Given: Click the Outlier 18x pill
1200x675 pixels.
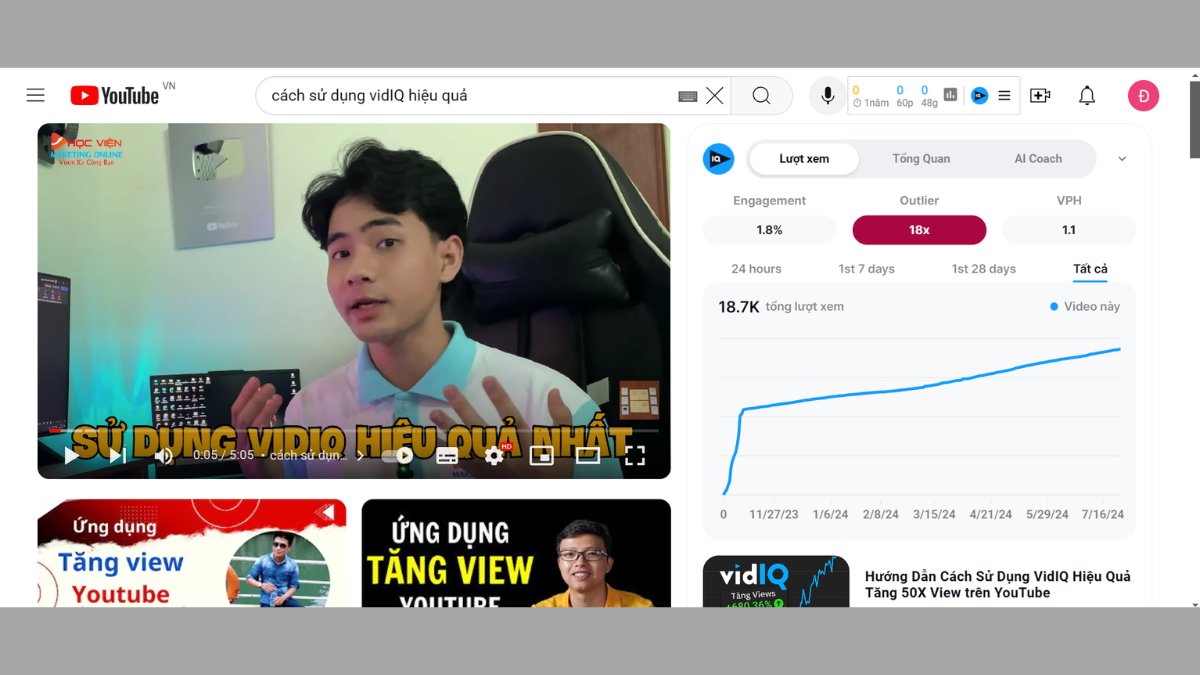Looking at the screenshot, I should click(919, 230).
